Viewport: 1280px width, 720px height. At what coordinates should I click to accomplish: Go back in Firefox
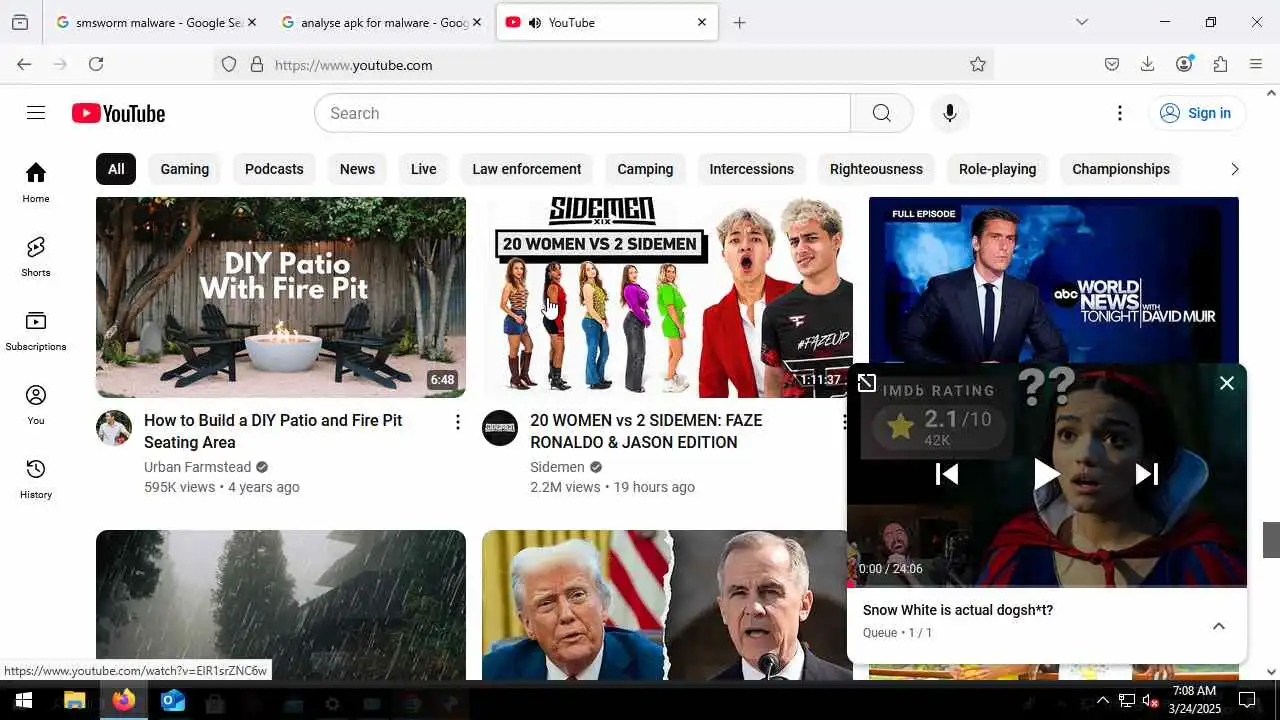(24, 64)
